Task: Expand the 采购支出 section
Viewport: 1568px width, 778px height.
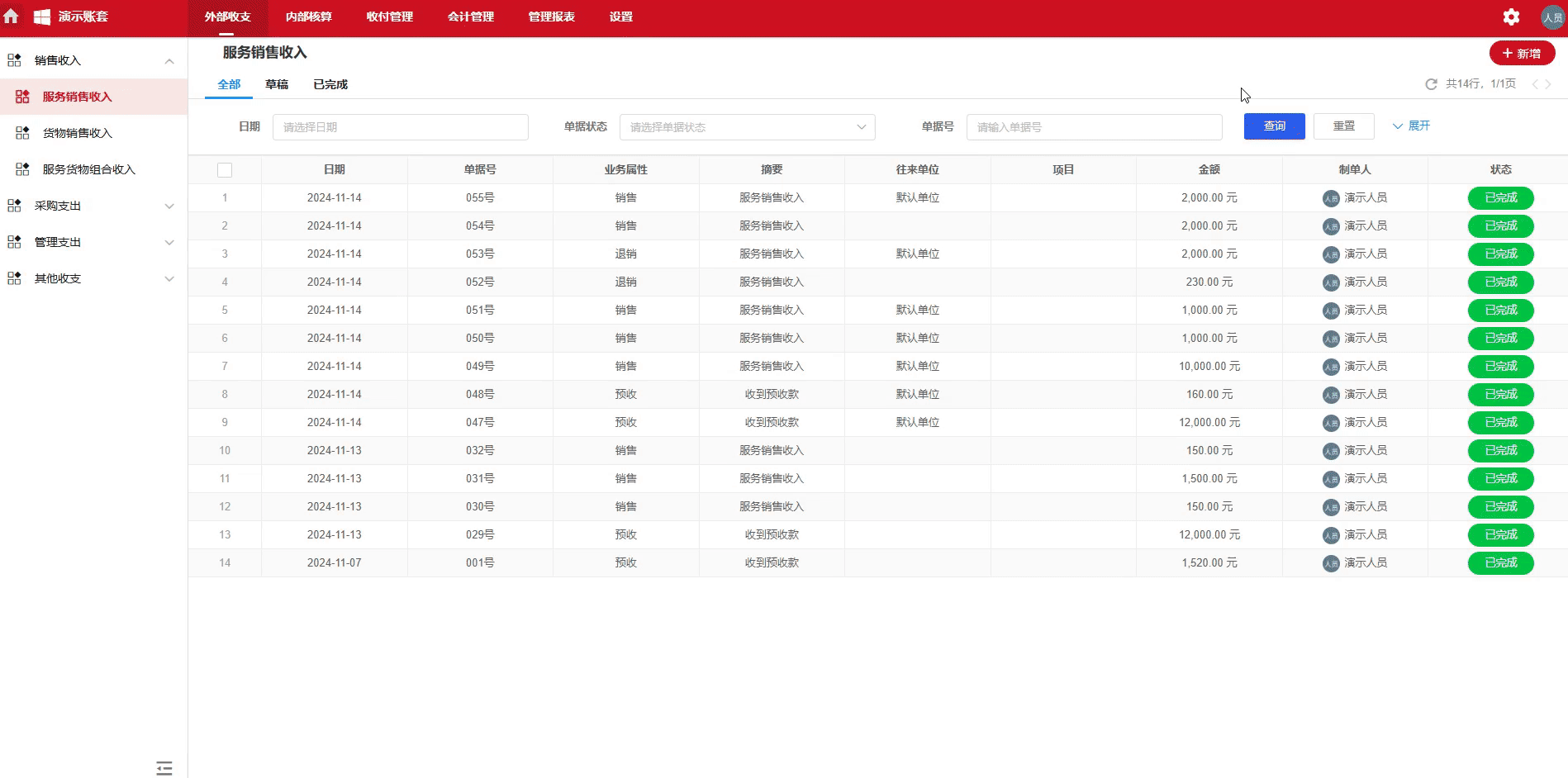Action: [169, 206]
